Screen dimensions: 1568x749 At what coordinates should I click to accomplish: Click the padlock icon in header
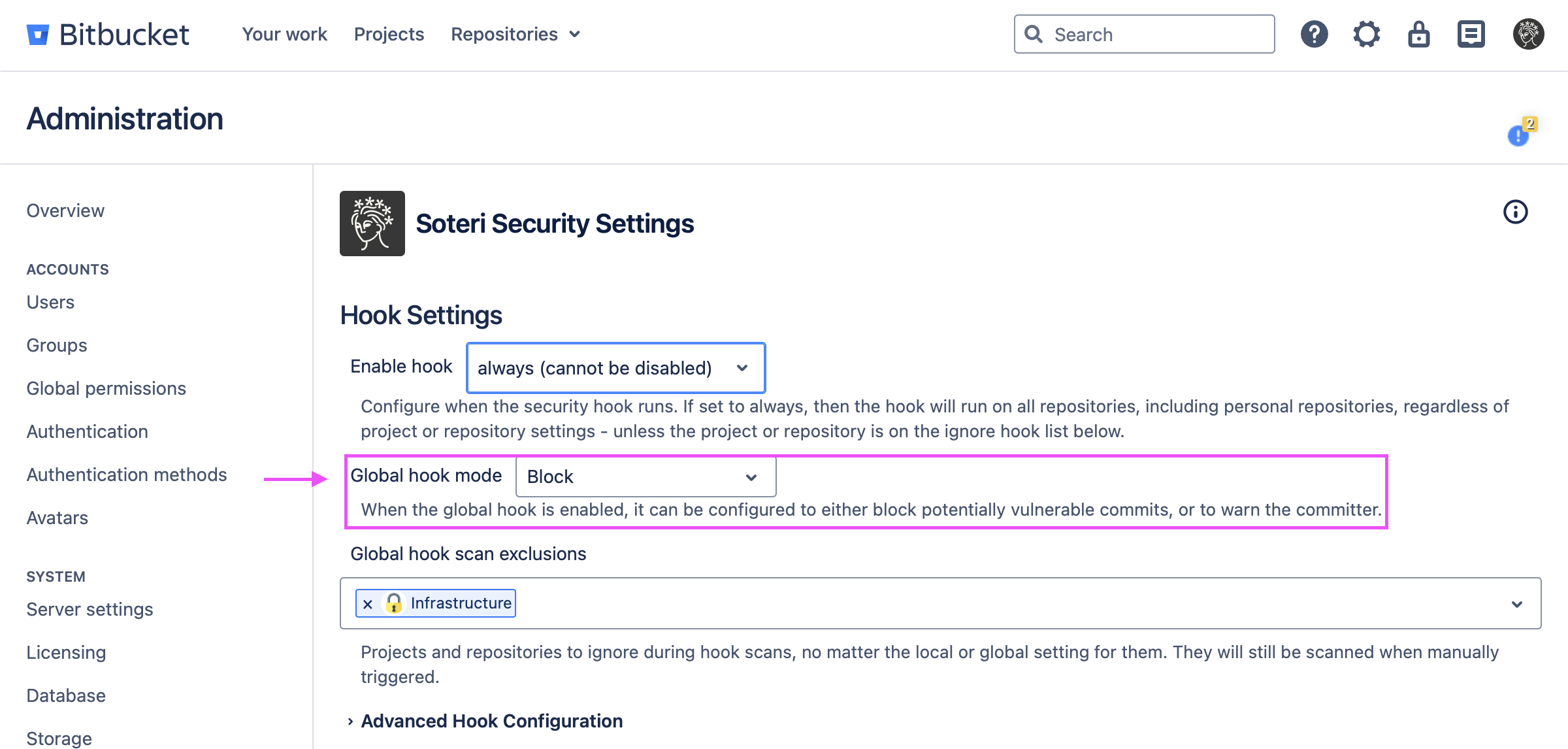point(1418,34)
